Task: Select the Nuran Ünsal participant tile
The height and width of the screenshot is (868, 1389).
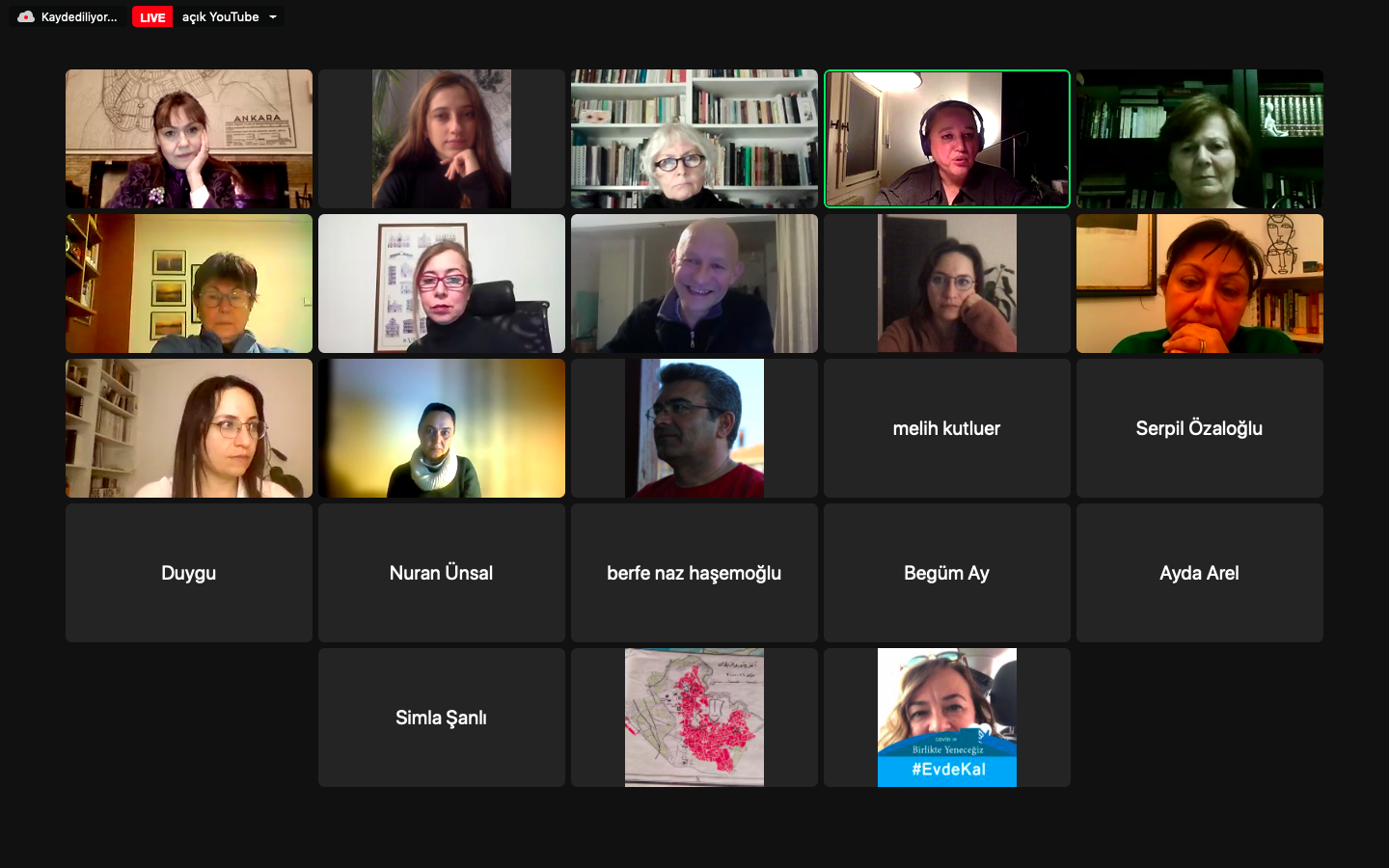Action: (x=442, y=573)
